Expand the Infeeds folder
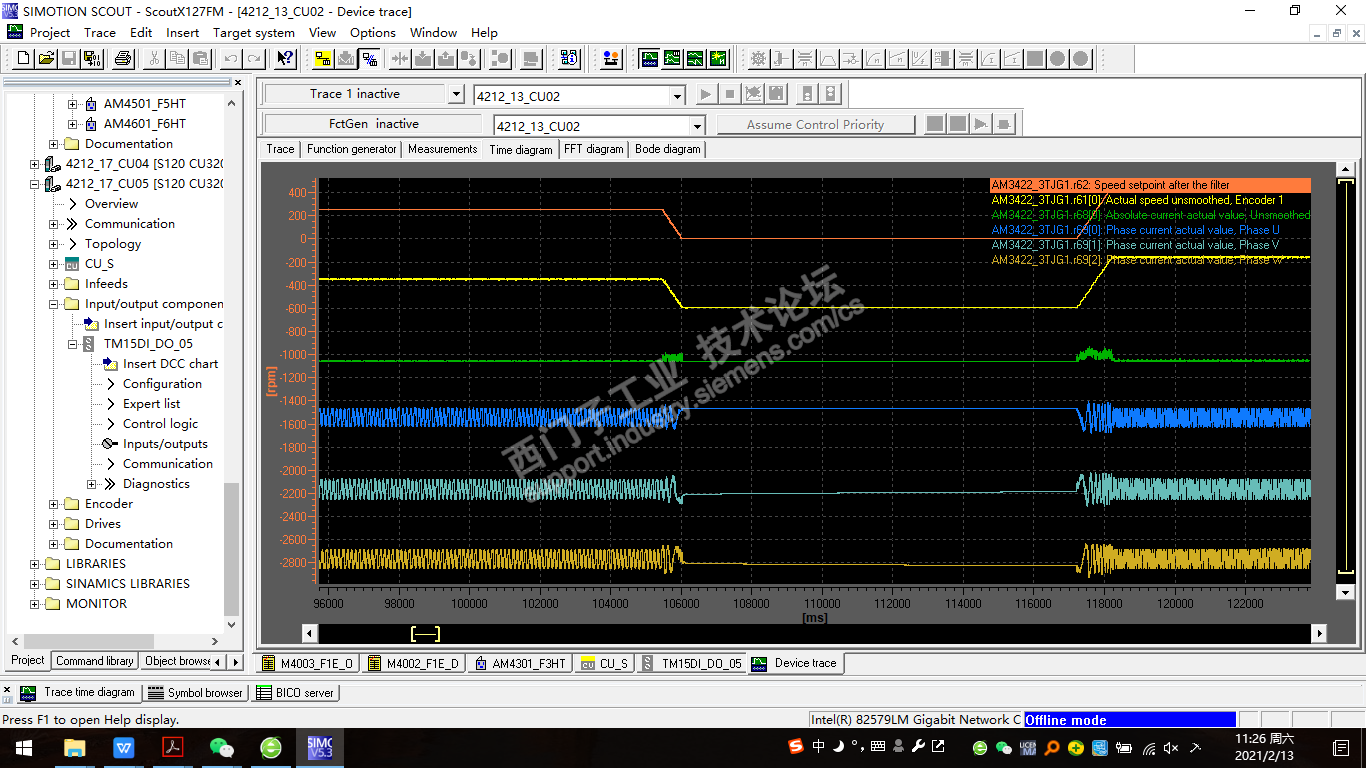 point(54,284)
